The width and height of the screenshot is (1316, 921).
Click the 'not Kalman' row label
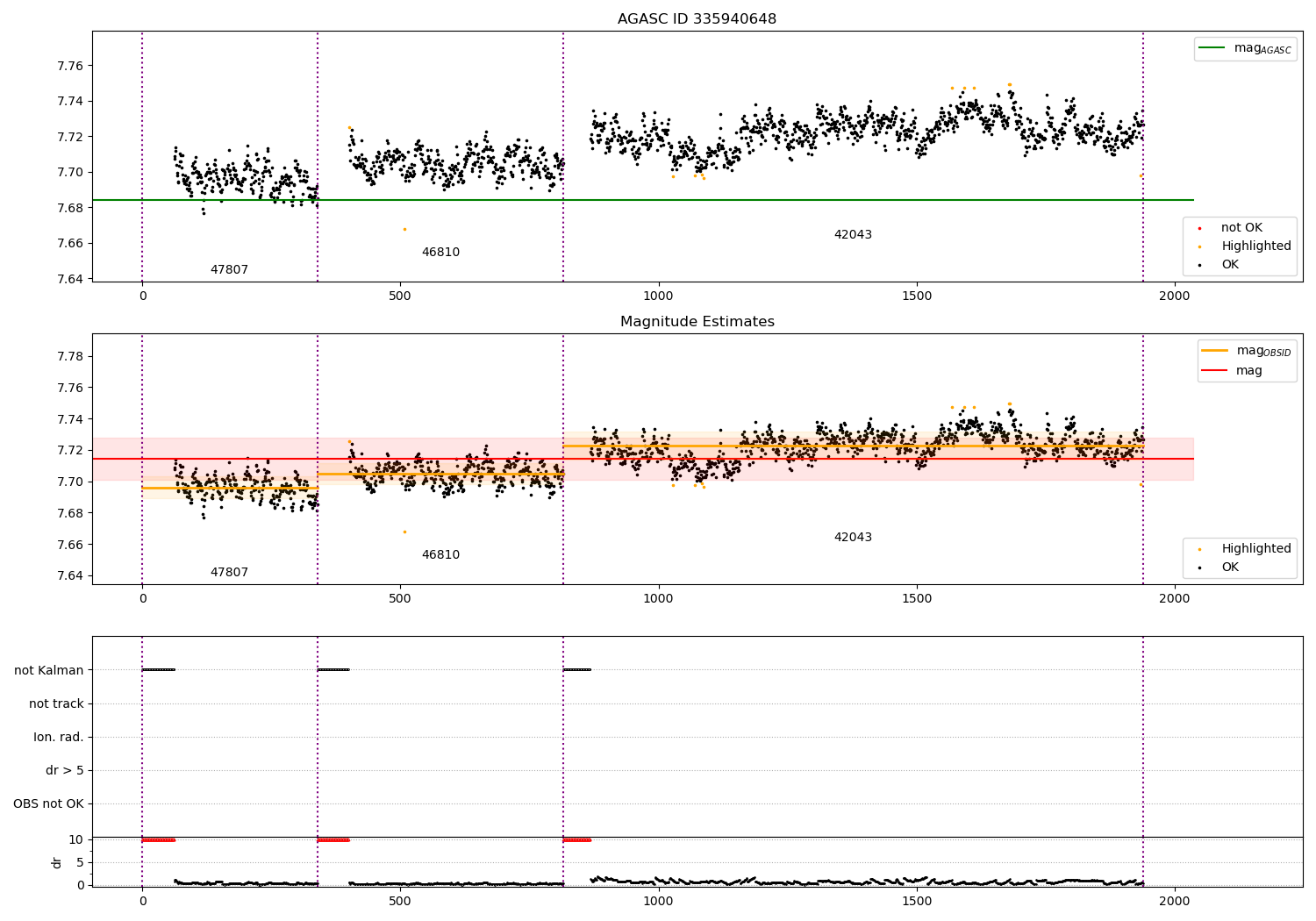click(49, 671)
